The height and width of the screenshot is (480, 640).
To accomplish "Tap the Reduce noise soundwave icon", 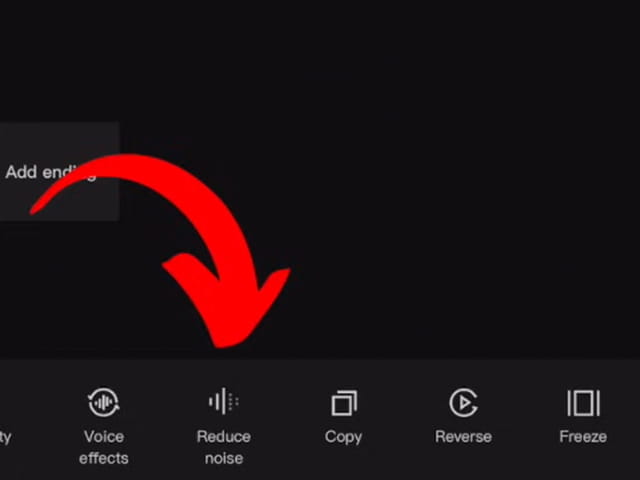I will 224,401.
